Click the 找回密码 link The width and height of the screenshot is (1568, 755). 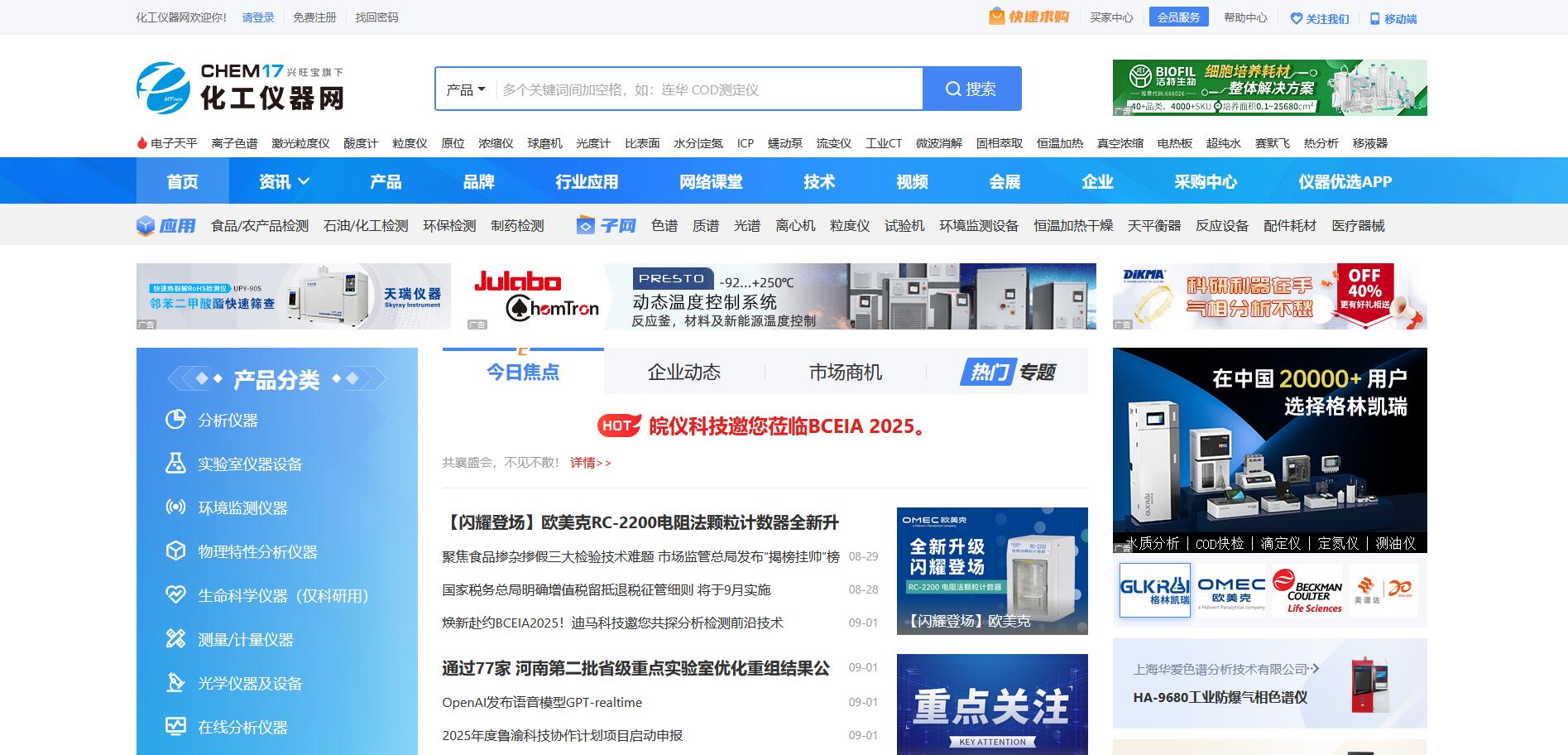tap(376, 17)
